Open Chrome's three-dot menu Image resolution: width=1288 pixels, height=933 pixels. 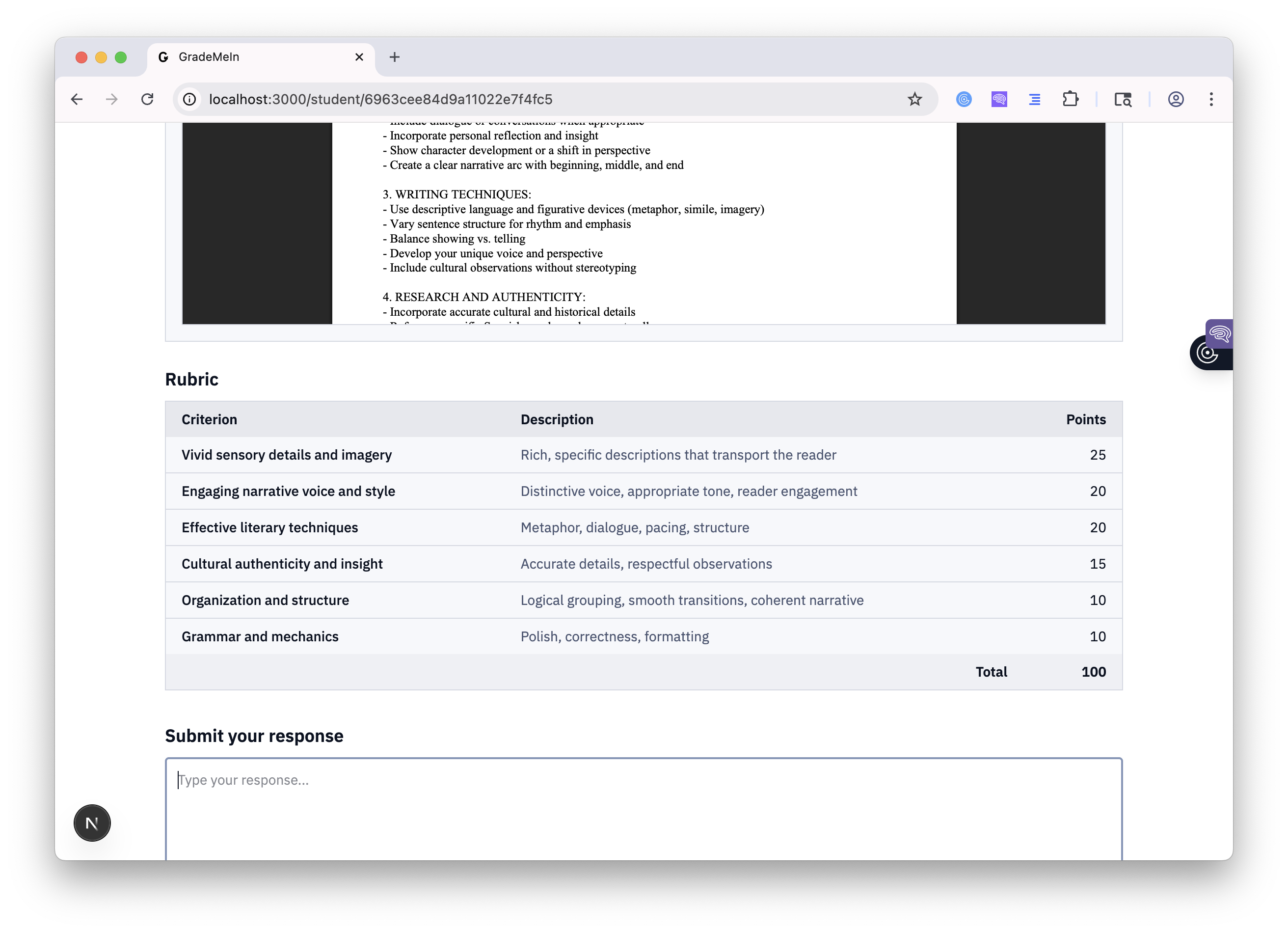(x=1211, y=99)
